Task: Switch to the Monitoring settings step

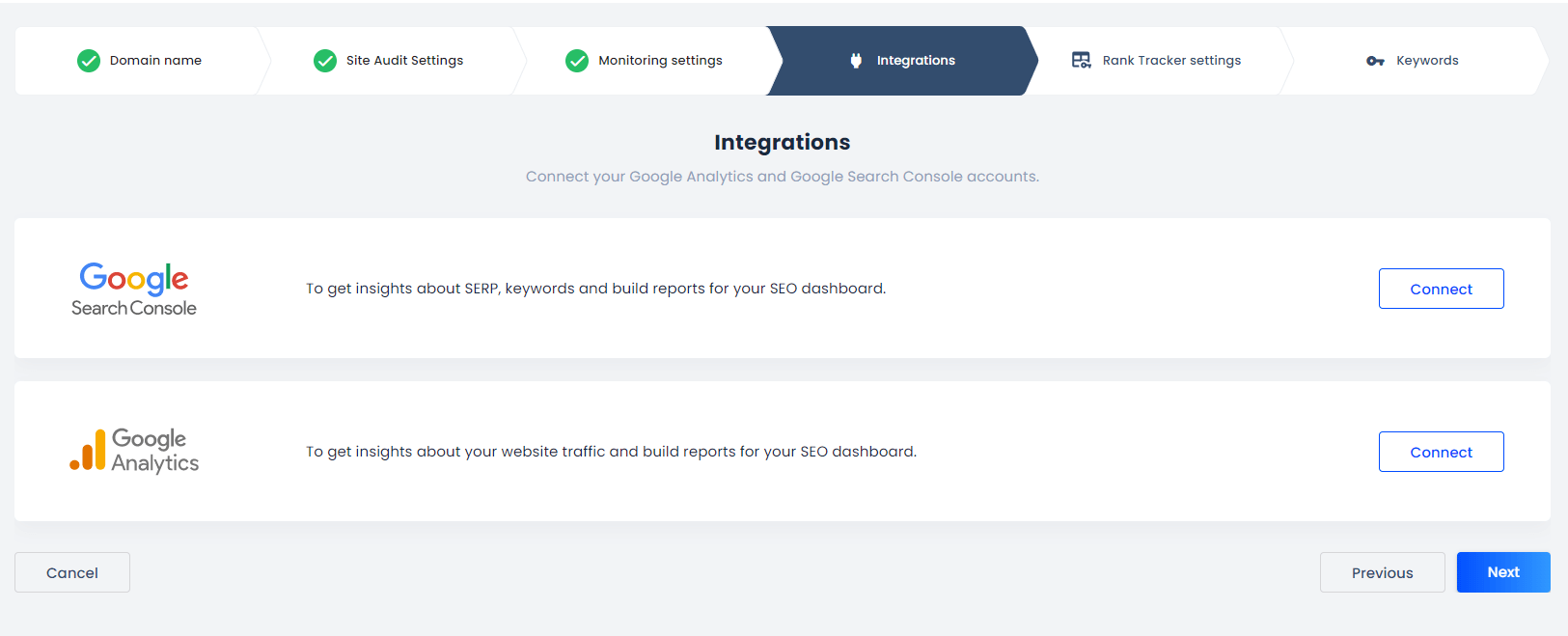Action: (660, 61)
